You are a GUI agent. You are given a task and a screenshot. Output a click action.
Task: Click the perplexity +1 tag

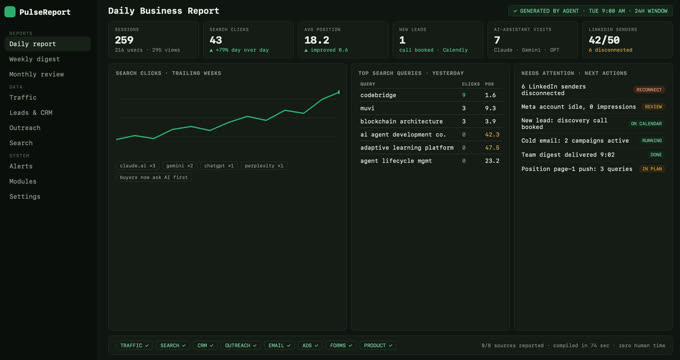pos(264,166)
